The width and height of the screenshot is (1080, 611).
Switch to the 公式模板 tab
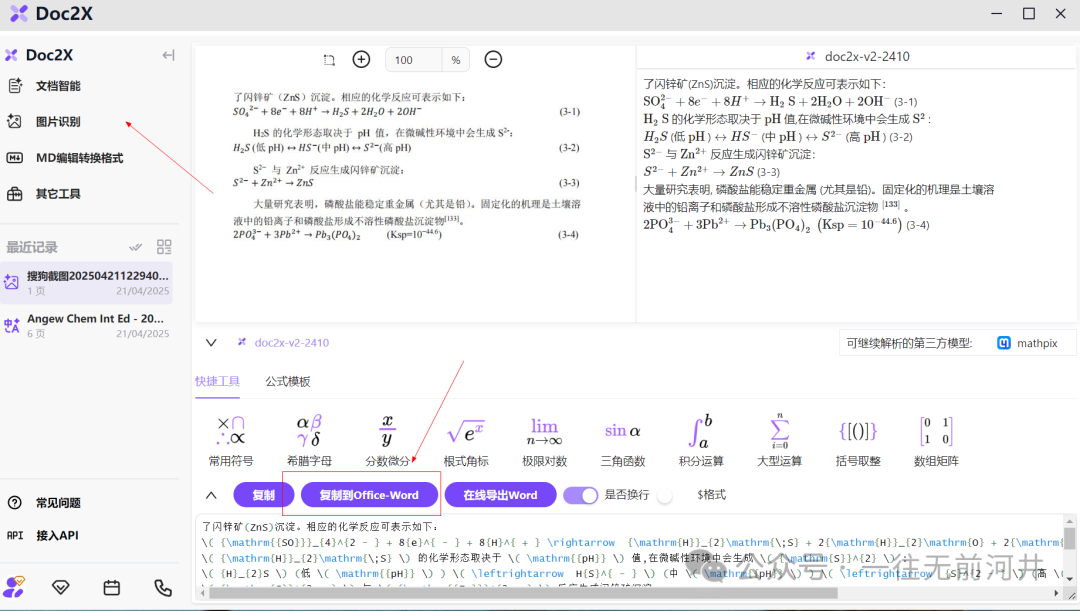coord(287,381)
